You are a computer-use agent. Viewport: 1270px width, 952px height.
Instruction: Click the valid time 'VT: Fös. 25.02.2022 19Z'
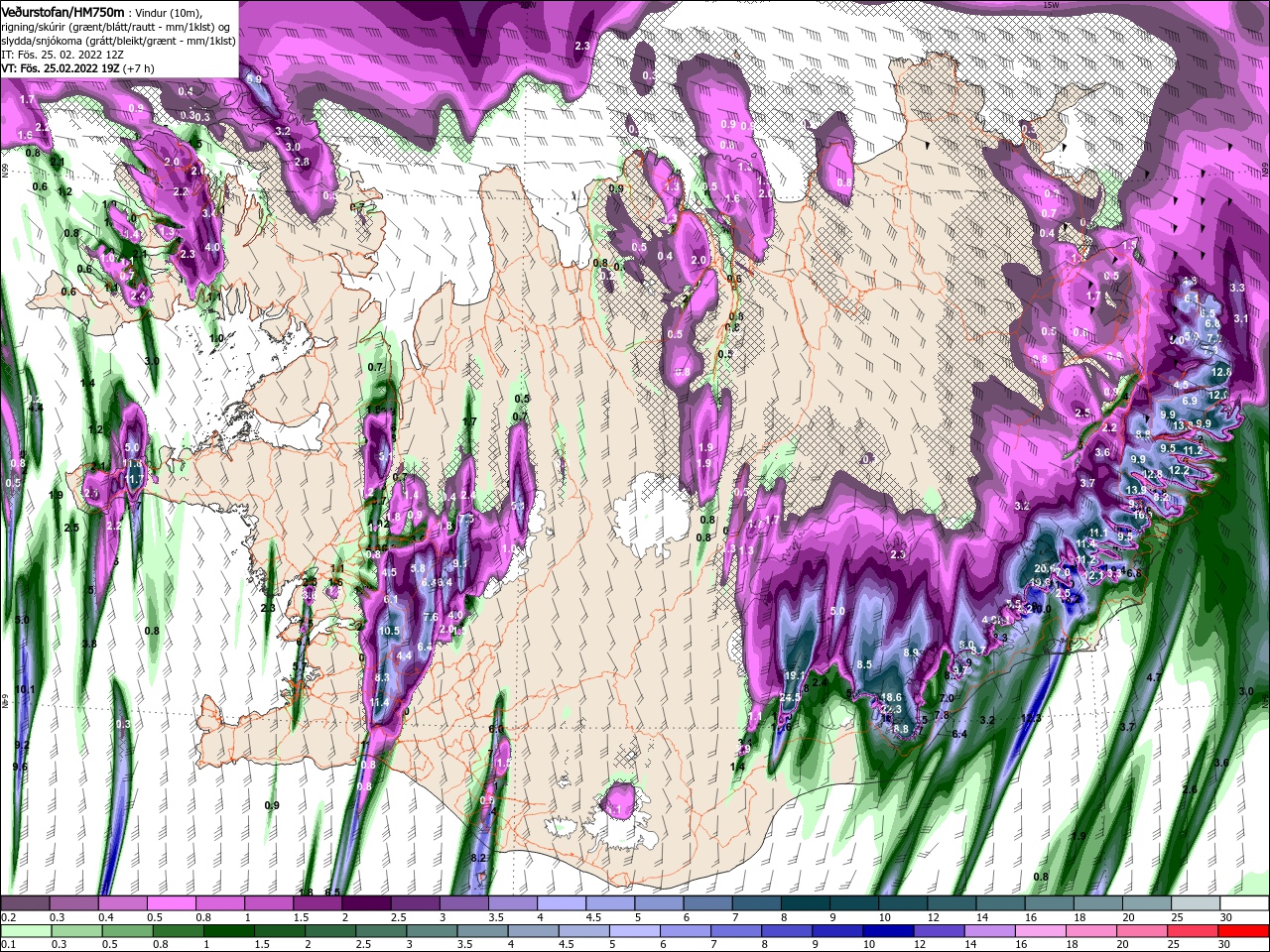point(62,68)
